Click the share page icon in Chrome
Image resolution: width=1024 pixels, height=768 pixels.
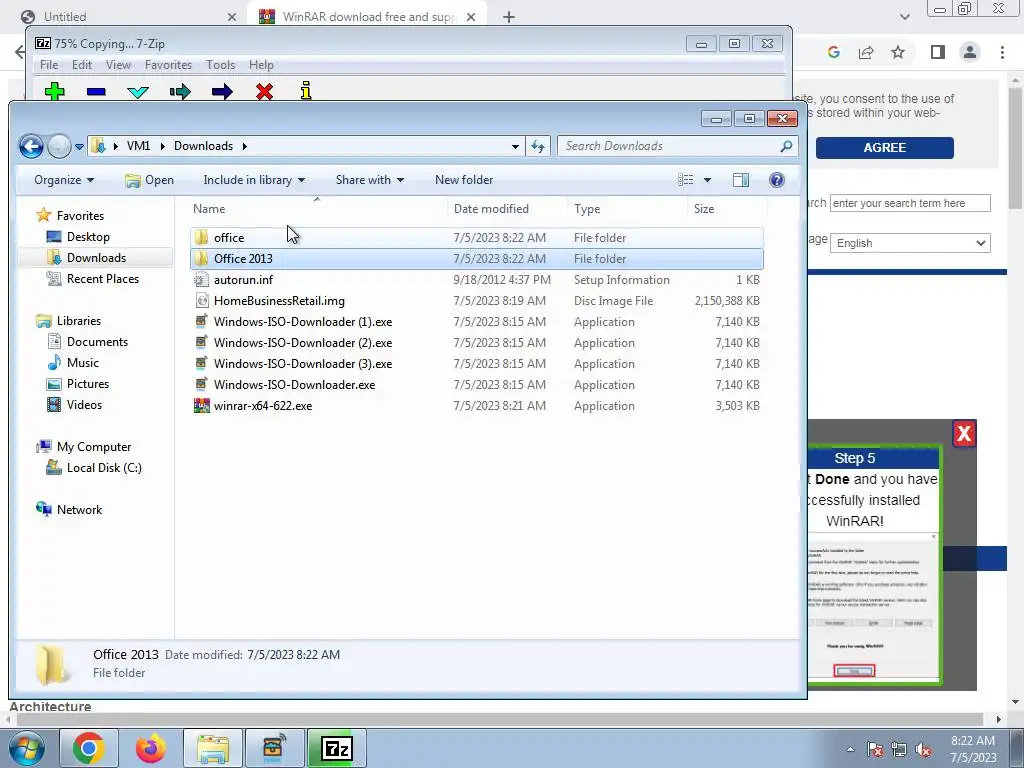pyautogui.click(x=866, y=52)
